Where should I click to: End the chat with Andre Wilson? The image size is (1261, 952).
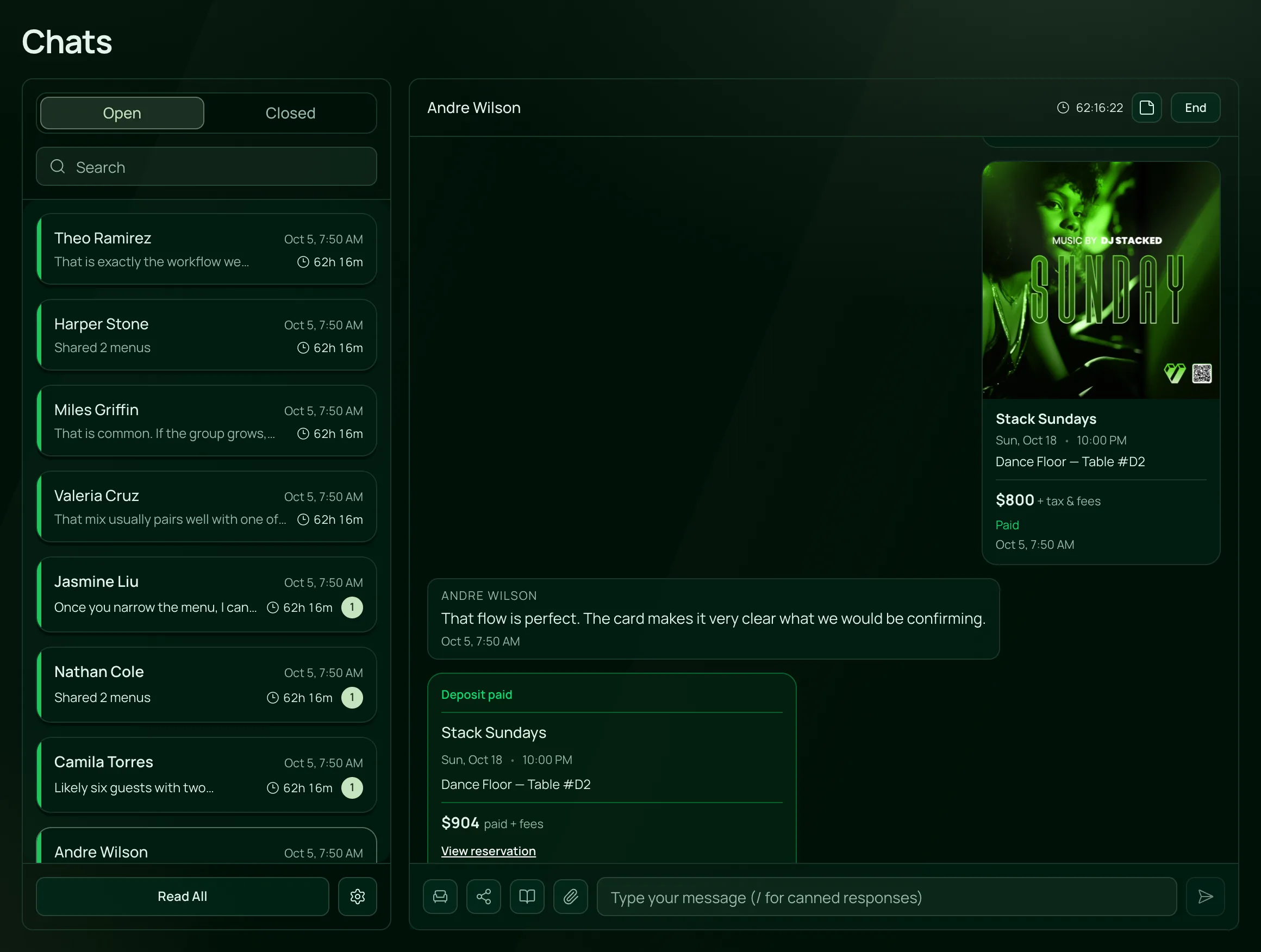1195,108
